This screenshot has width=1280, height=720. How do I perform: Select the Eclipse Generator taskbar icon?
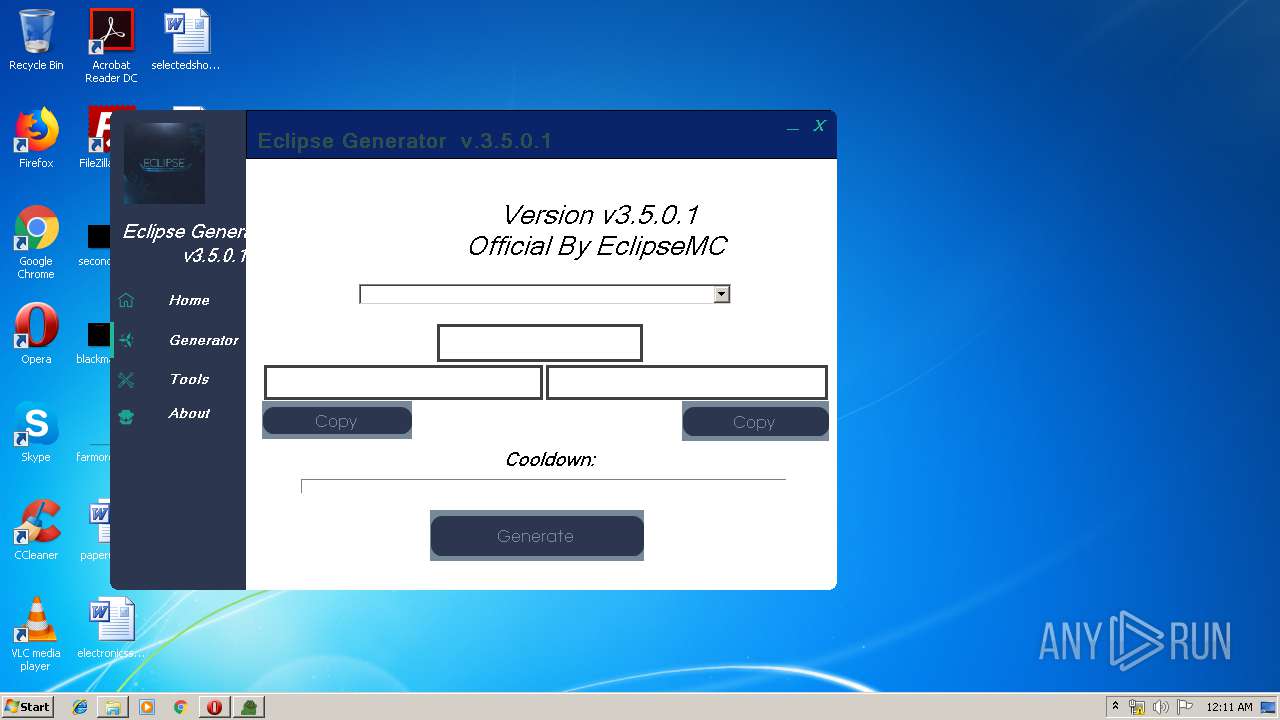pos(248,707)
